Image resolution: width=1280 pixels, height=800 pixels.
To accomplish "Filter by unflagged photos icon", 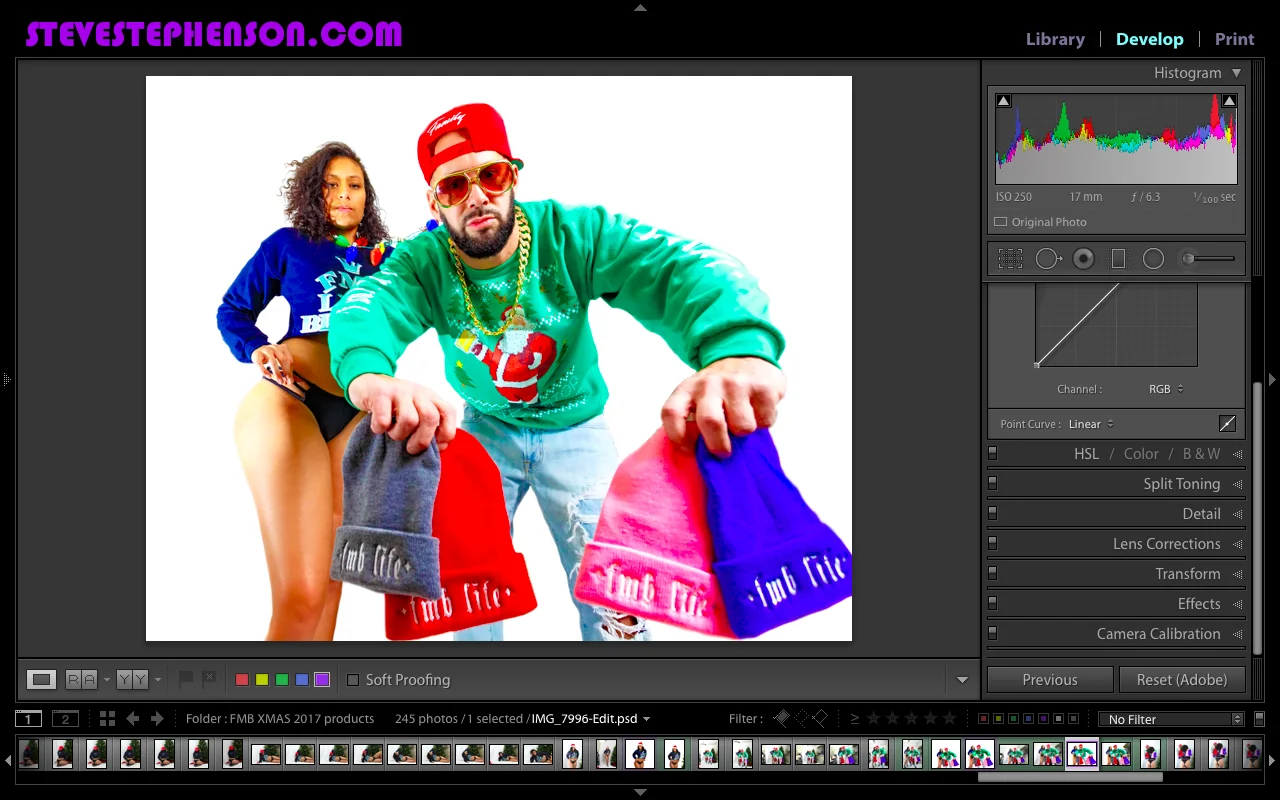I will (801, 718).
